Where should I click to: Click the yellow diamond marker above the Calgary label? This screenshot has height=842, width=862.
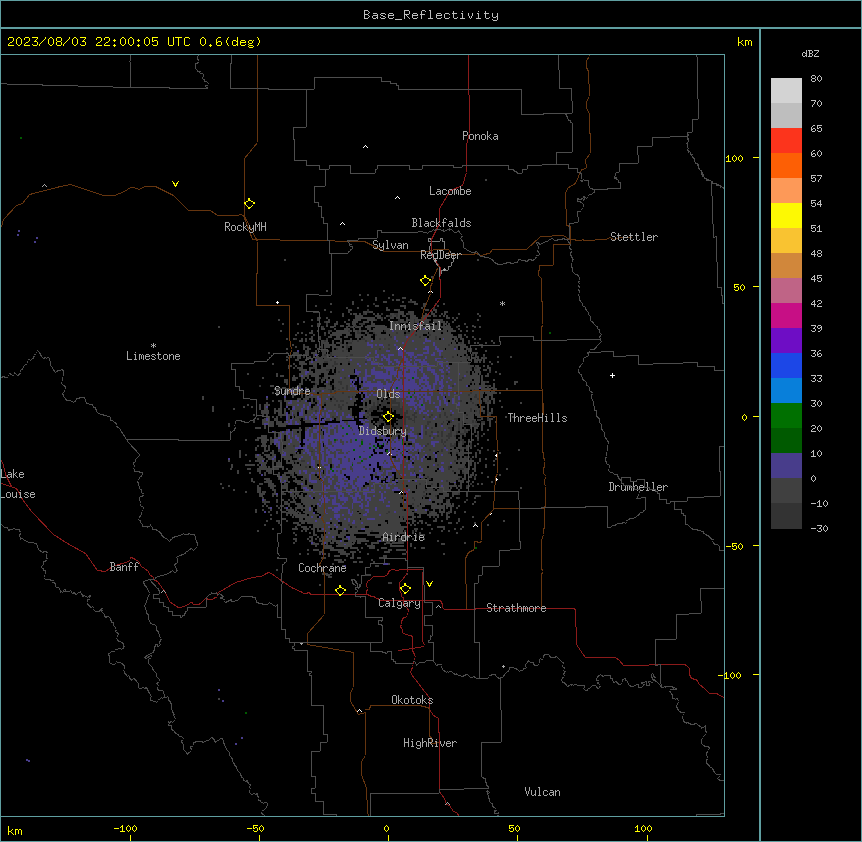point(405,589)
